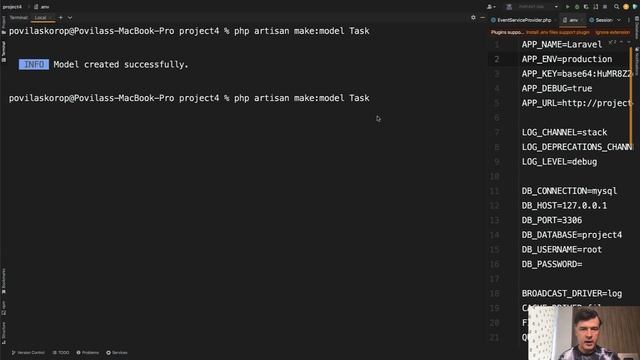Click first 'php artisan make:model Task' command

click(302, 31)
